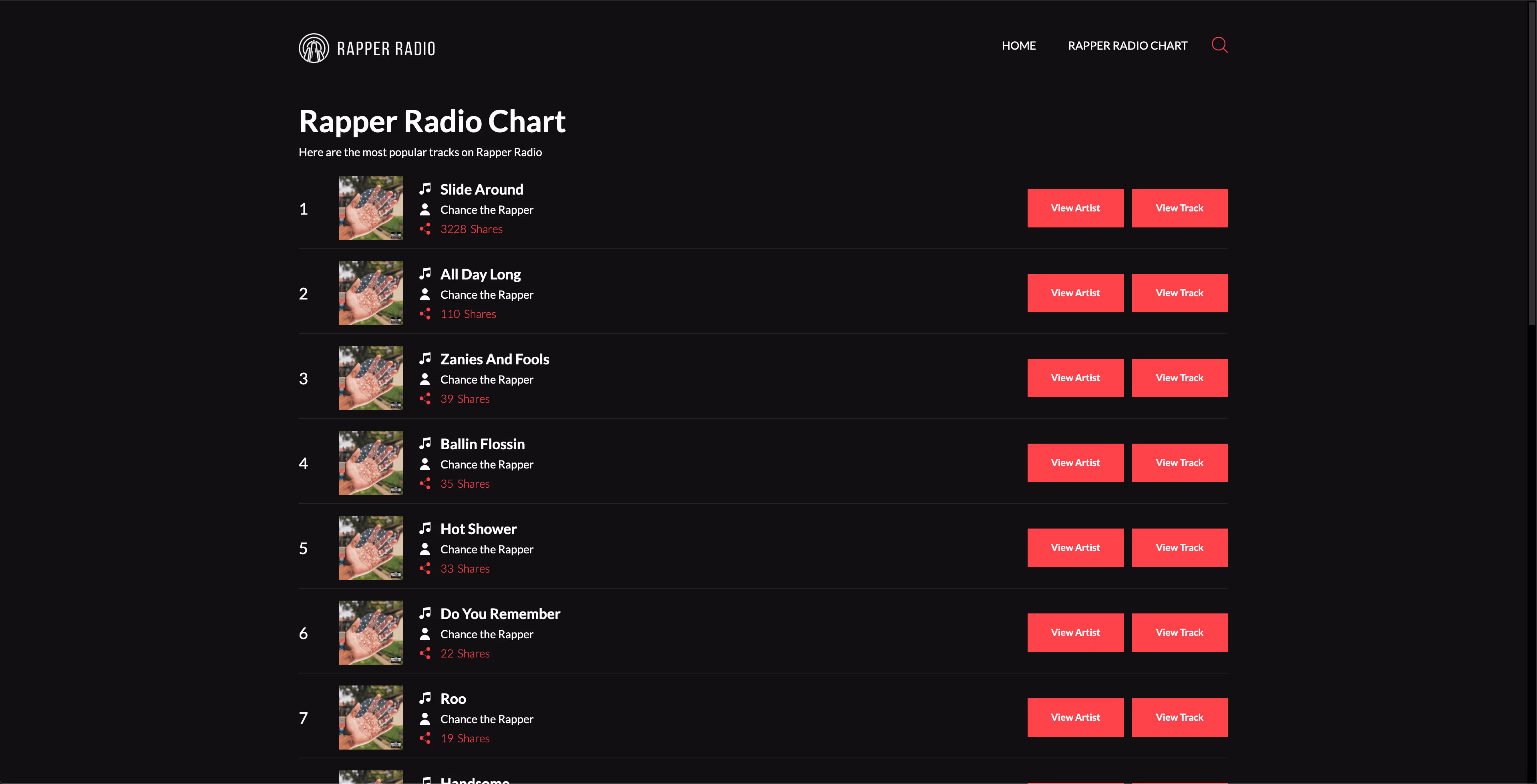Click the person icon in All Day Long row

point(425,294)
